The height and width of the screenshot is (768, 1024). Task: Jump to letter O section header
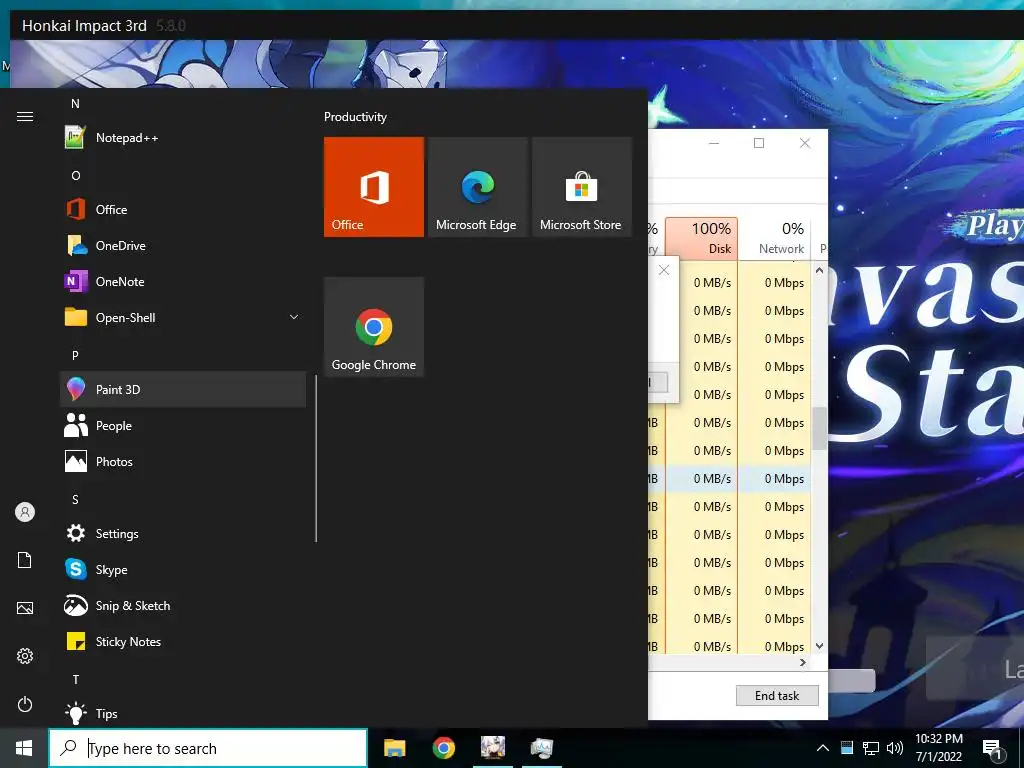point(76,176)
